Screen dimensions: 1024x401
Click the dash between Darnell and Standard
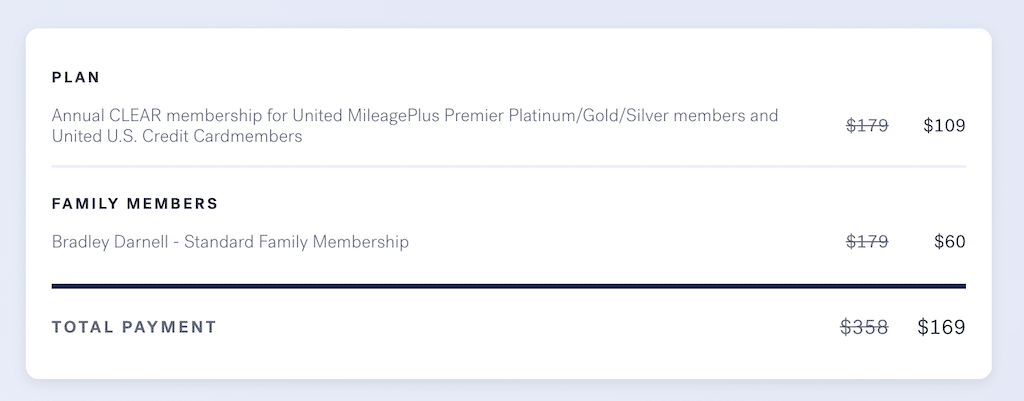tap(176, 242)
